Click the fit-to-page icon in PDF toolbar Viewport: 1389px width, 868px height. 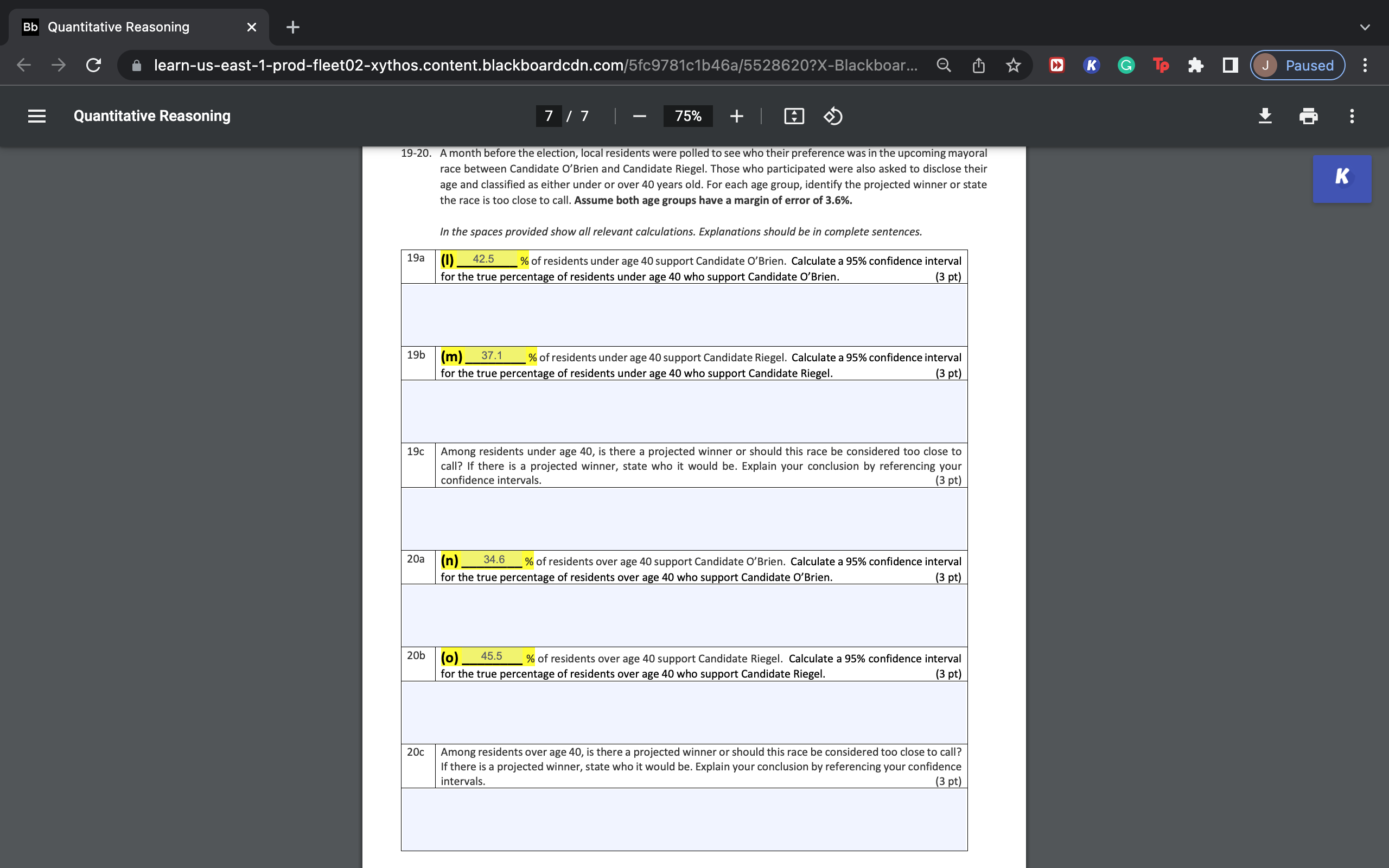point(793,116)
